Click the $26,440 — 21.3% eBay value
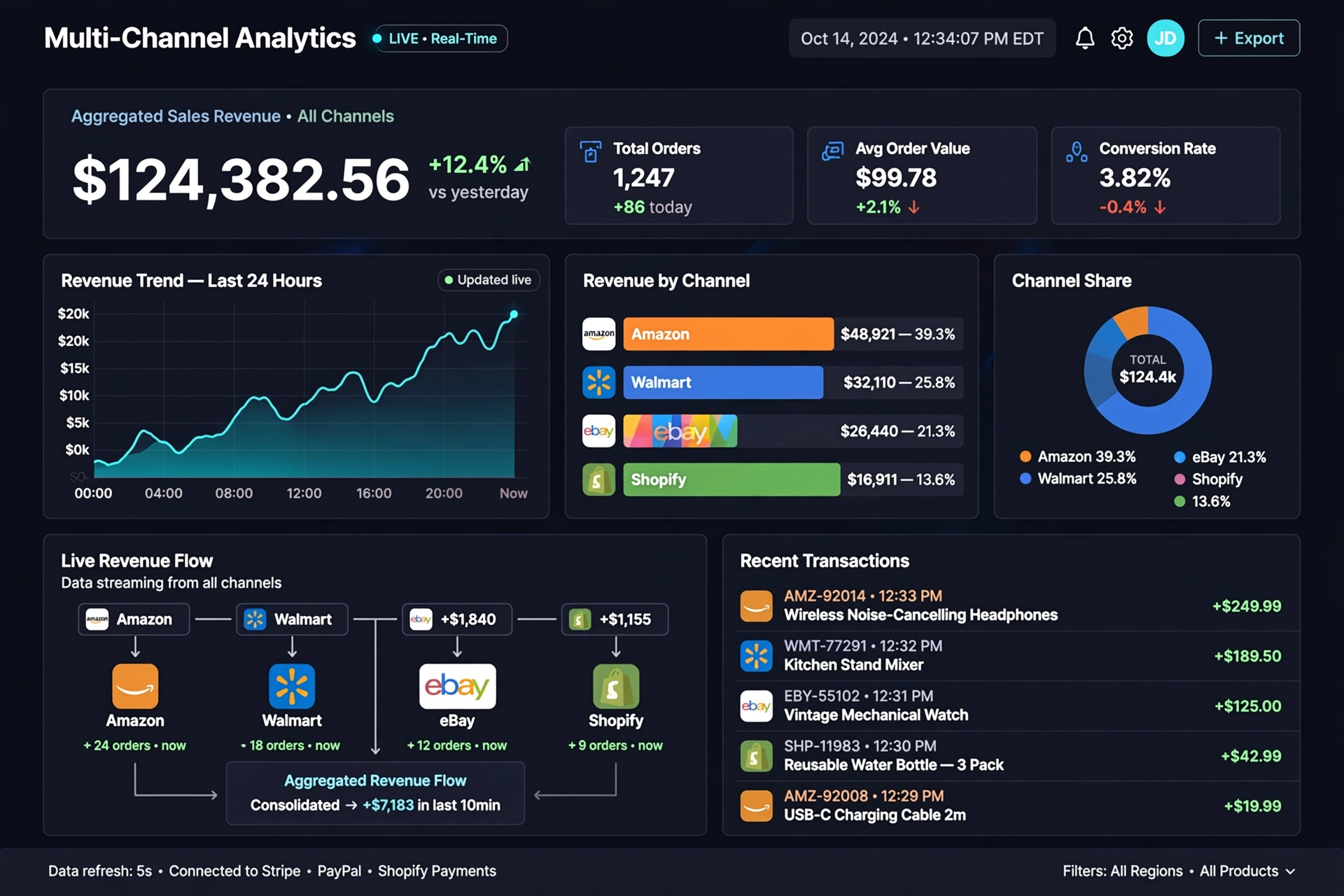Screen dimensions: 1344x896 (x=897, y=430)
